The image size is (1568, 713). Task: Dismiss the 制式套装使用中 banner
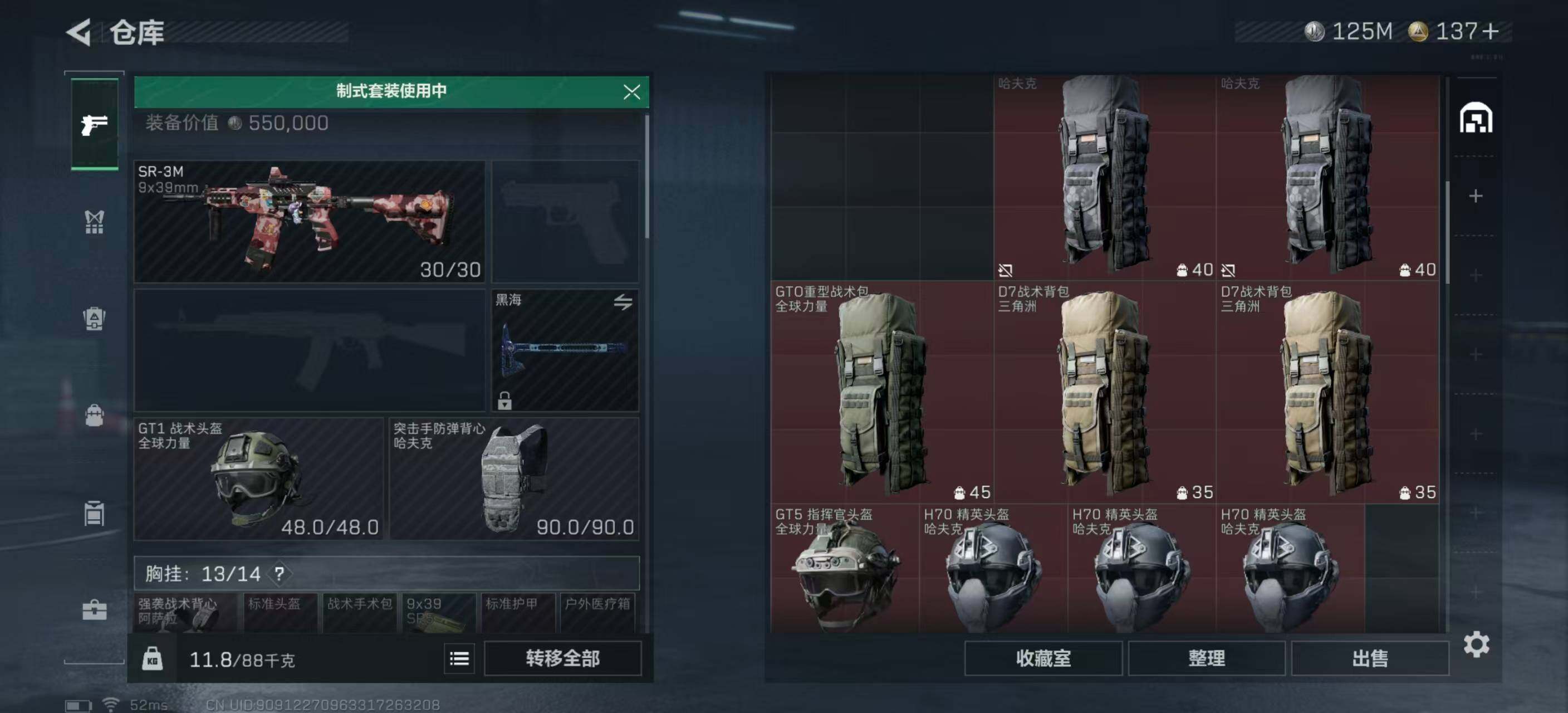pos(631,92)
